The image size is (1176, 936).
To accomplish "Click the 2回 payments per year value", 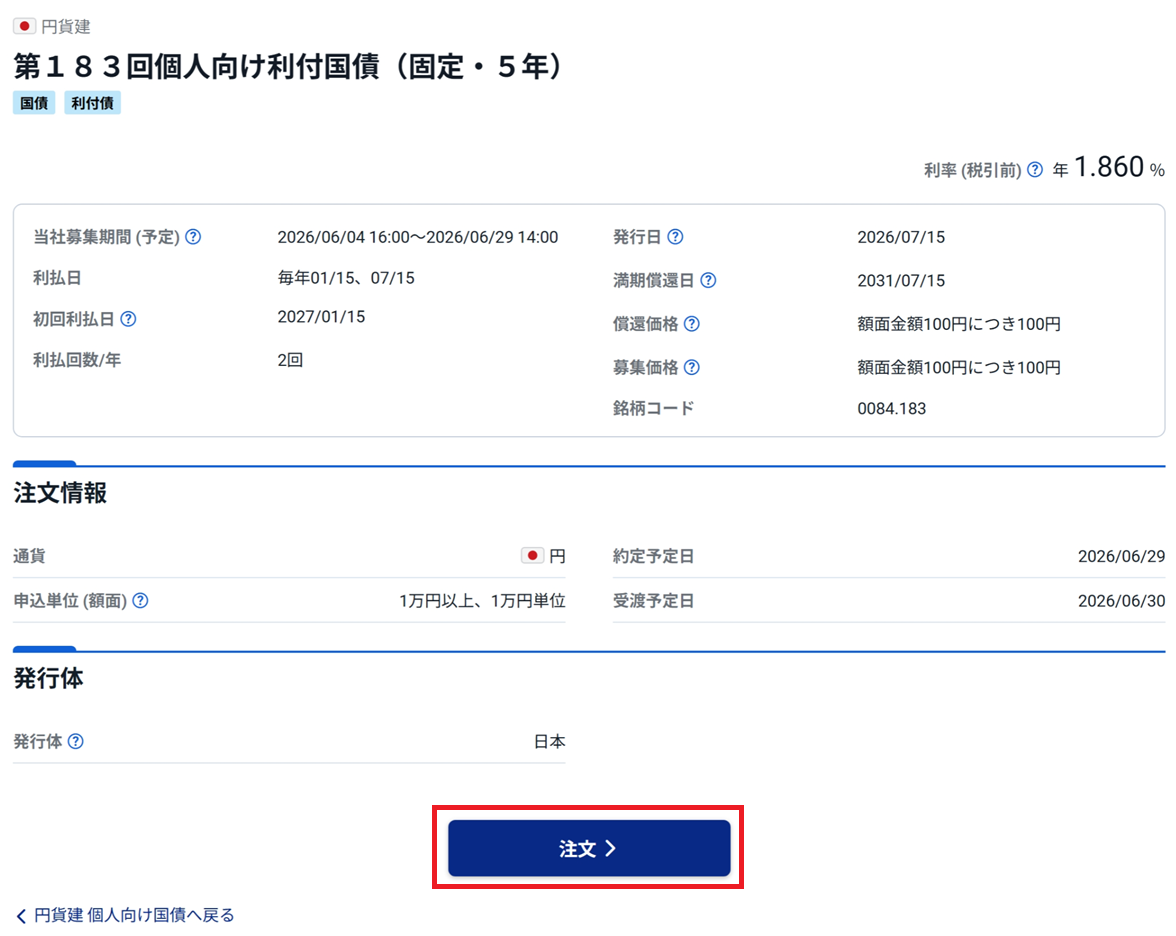I will (290, 360).
